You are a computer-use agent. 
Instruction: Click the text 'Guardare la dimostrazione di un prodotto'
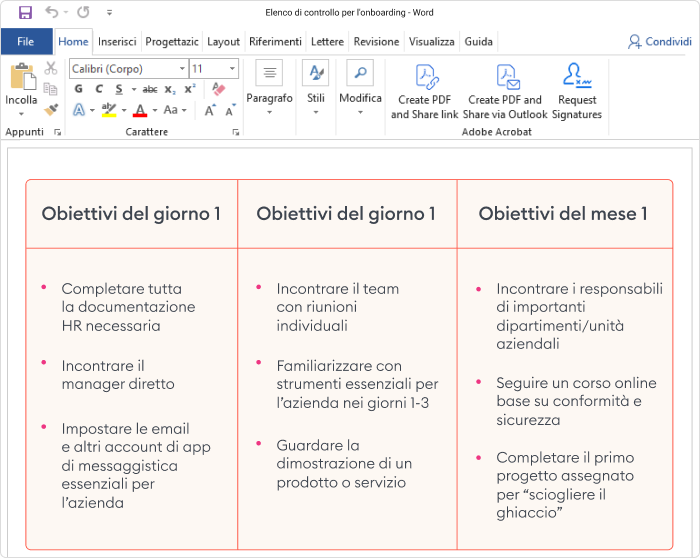[344, 464]
